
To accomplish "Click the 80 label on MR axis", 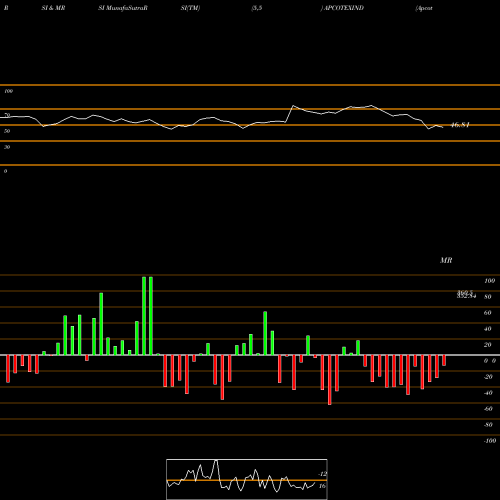I will click(488, 297).
